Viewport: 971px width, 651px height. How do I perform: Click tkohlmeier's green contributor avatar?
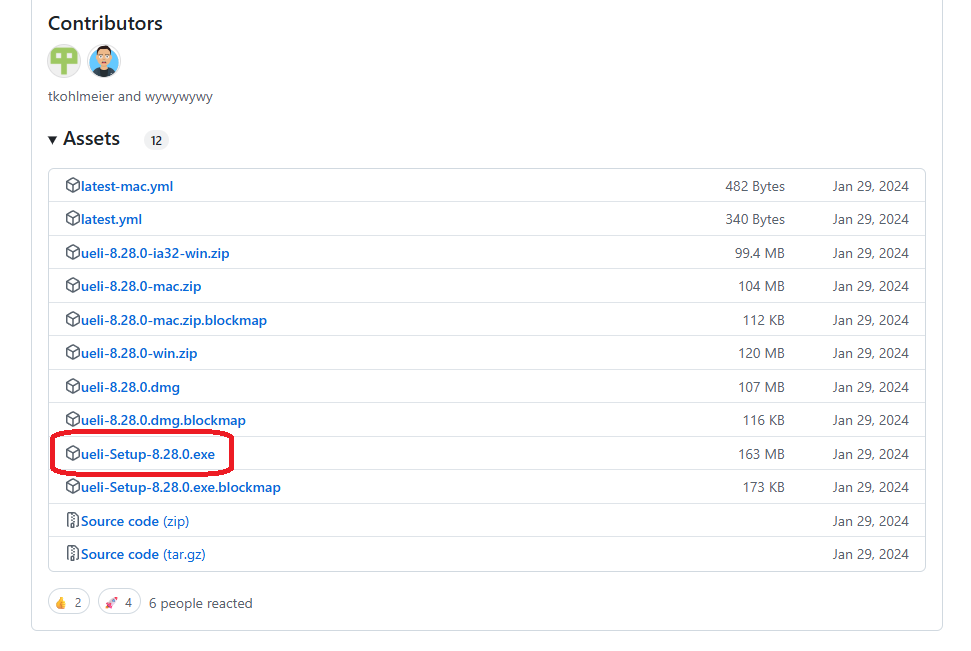[64, 62]
